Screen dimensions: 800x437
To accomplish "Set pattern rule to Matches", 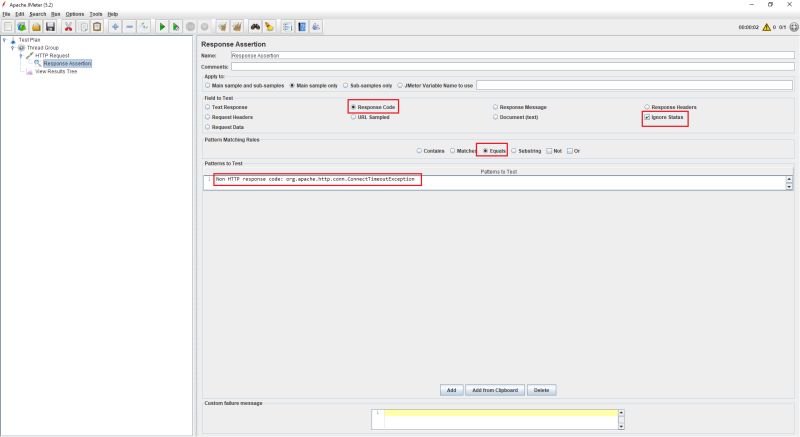I will click(463, 151).
